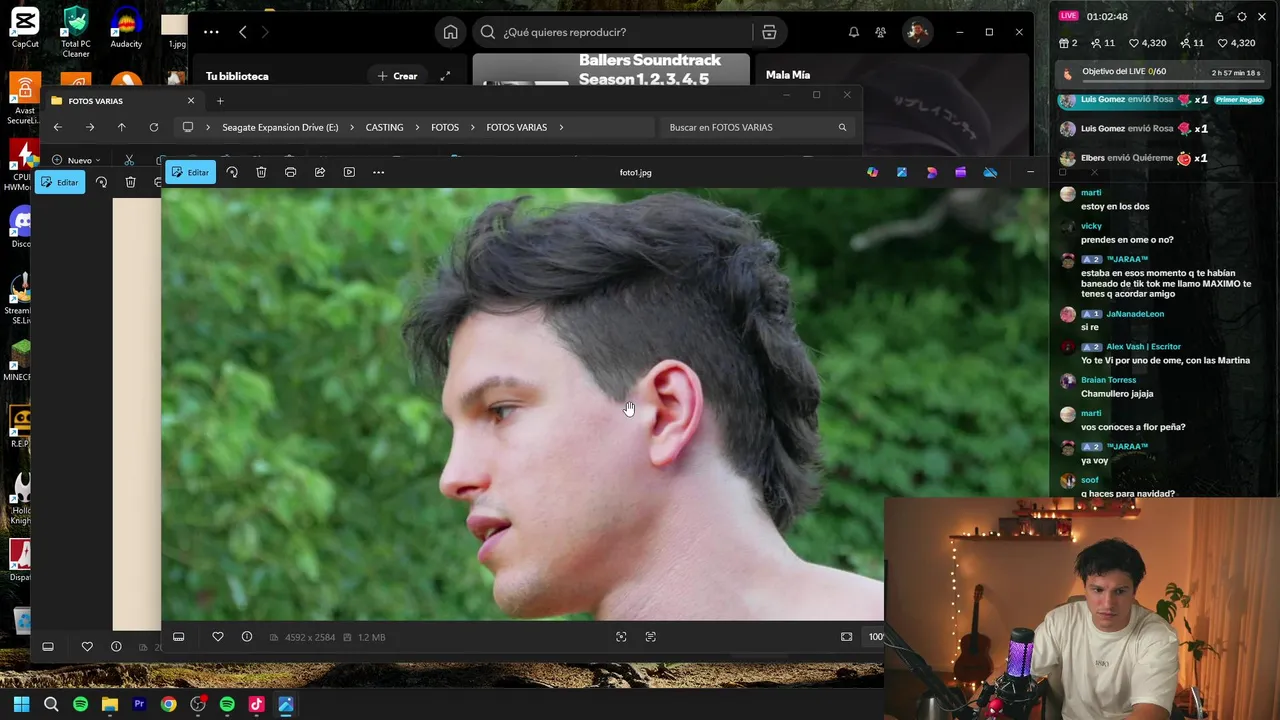Open the pink TikTok LIVE Studio taskbar icon
Screen dimensions: 1280x720
coord(256,704)
